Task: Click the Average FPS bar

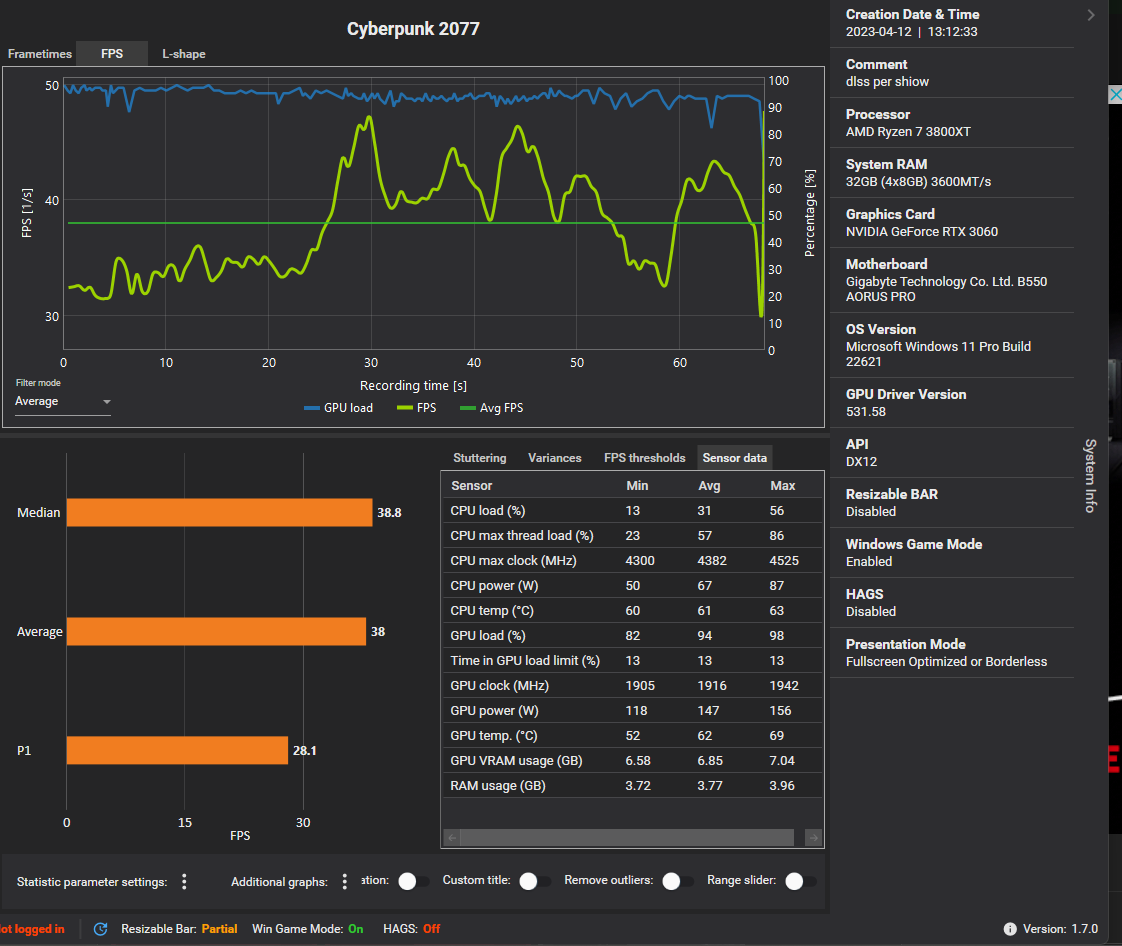Action: [216, 631]
